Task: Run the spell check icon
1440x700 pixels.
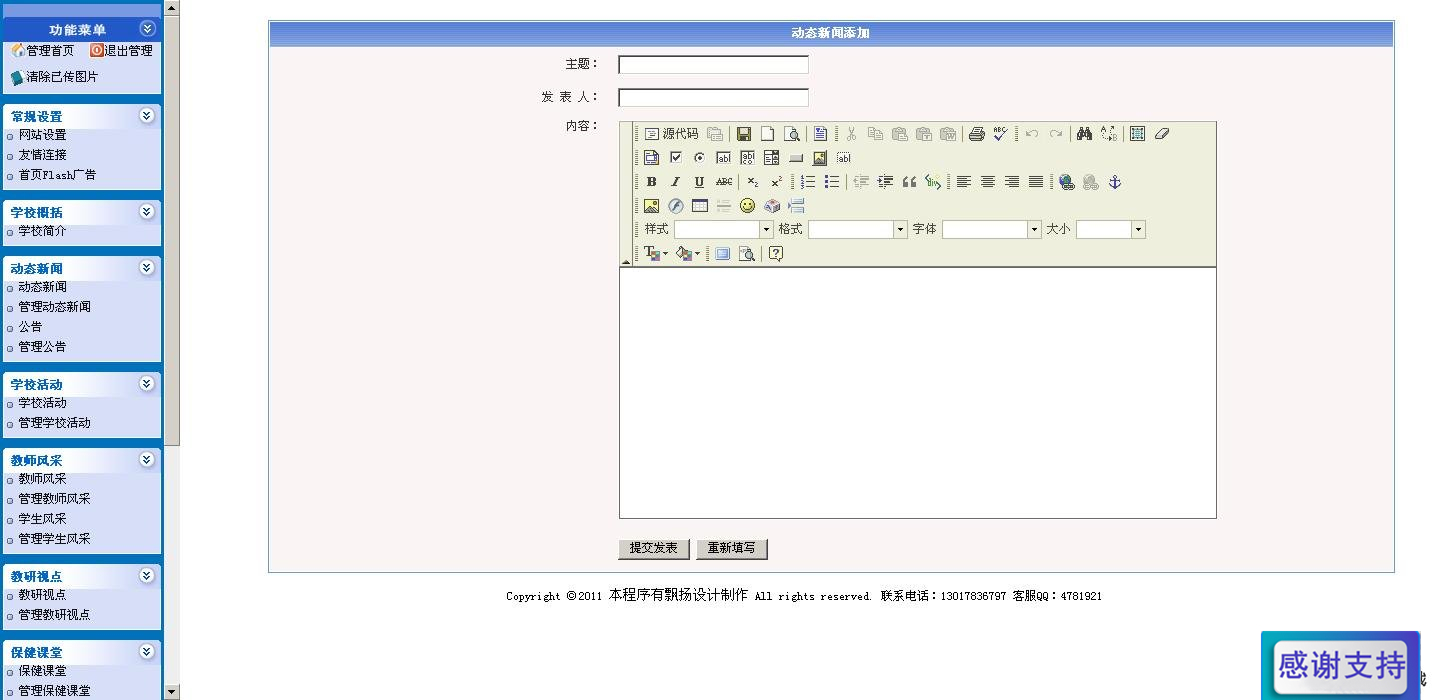Action: [x=1000, y=134]
